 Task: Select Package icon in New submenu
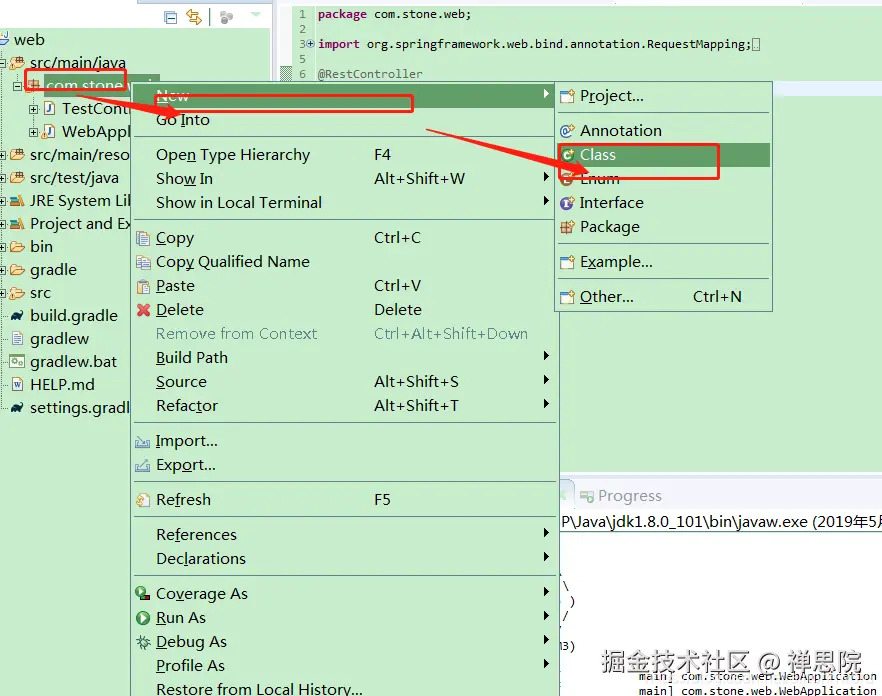pos(567,227)
